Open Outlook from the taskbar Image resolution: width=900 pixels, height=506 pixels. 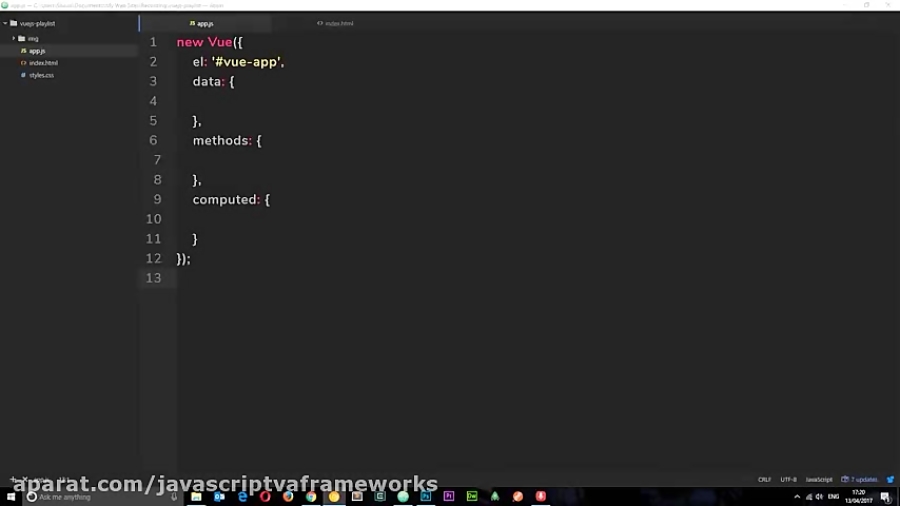219,497
